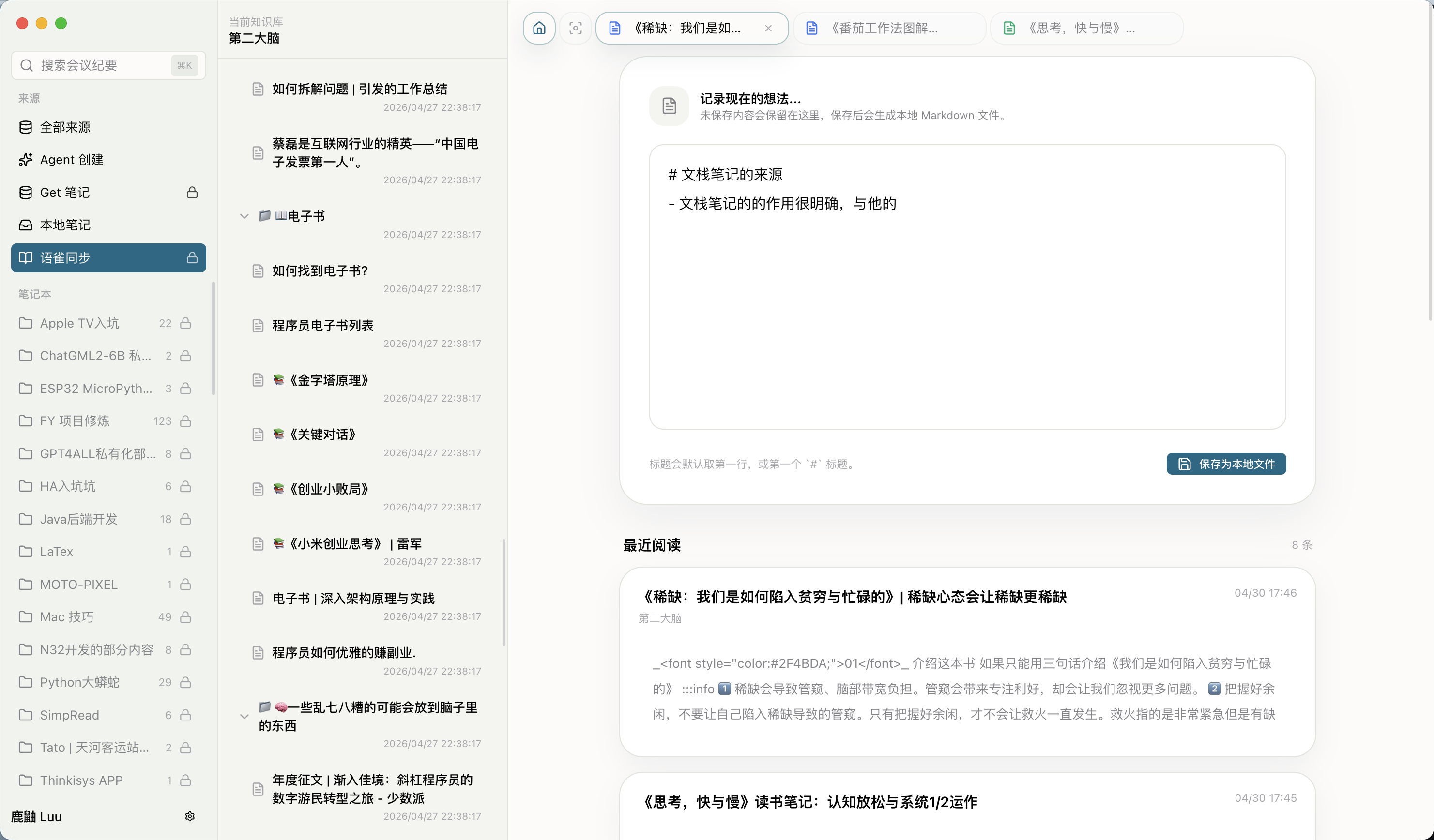1434x840 pixels.
Task: Click the 最近阅读 section heading
Action: tap(652, 545)
